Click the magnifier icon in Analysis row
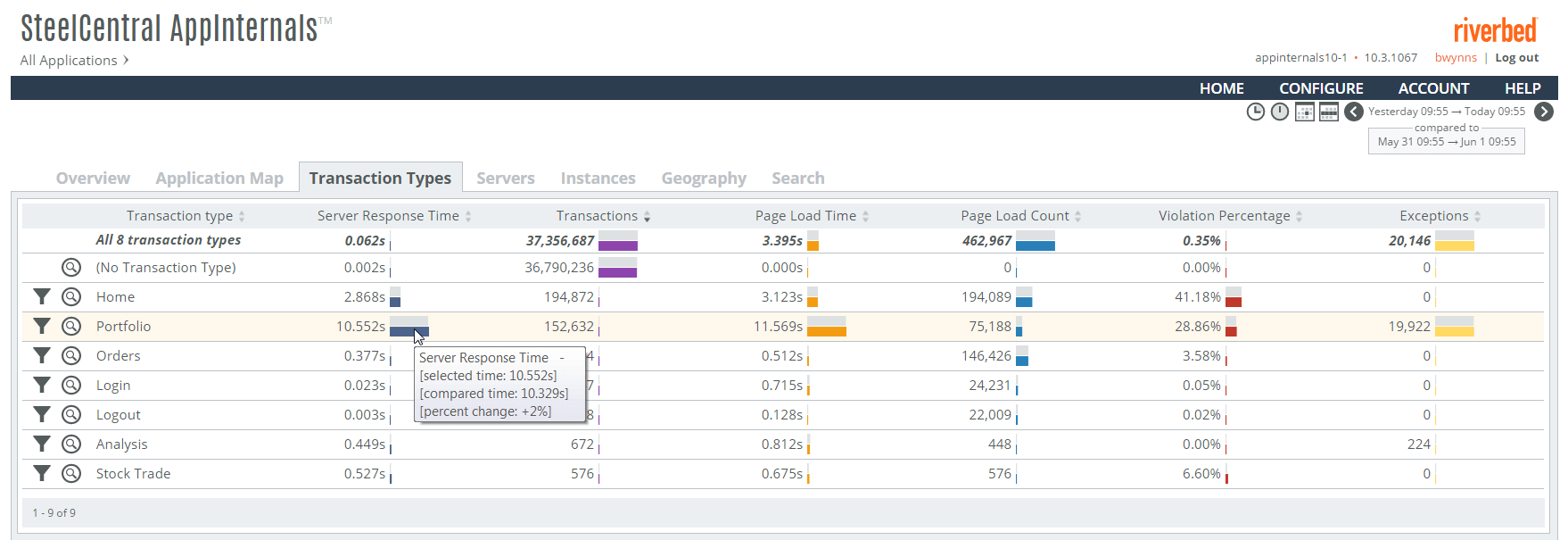The height and width of the screenshot is (540, 1568). (71, 444)
